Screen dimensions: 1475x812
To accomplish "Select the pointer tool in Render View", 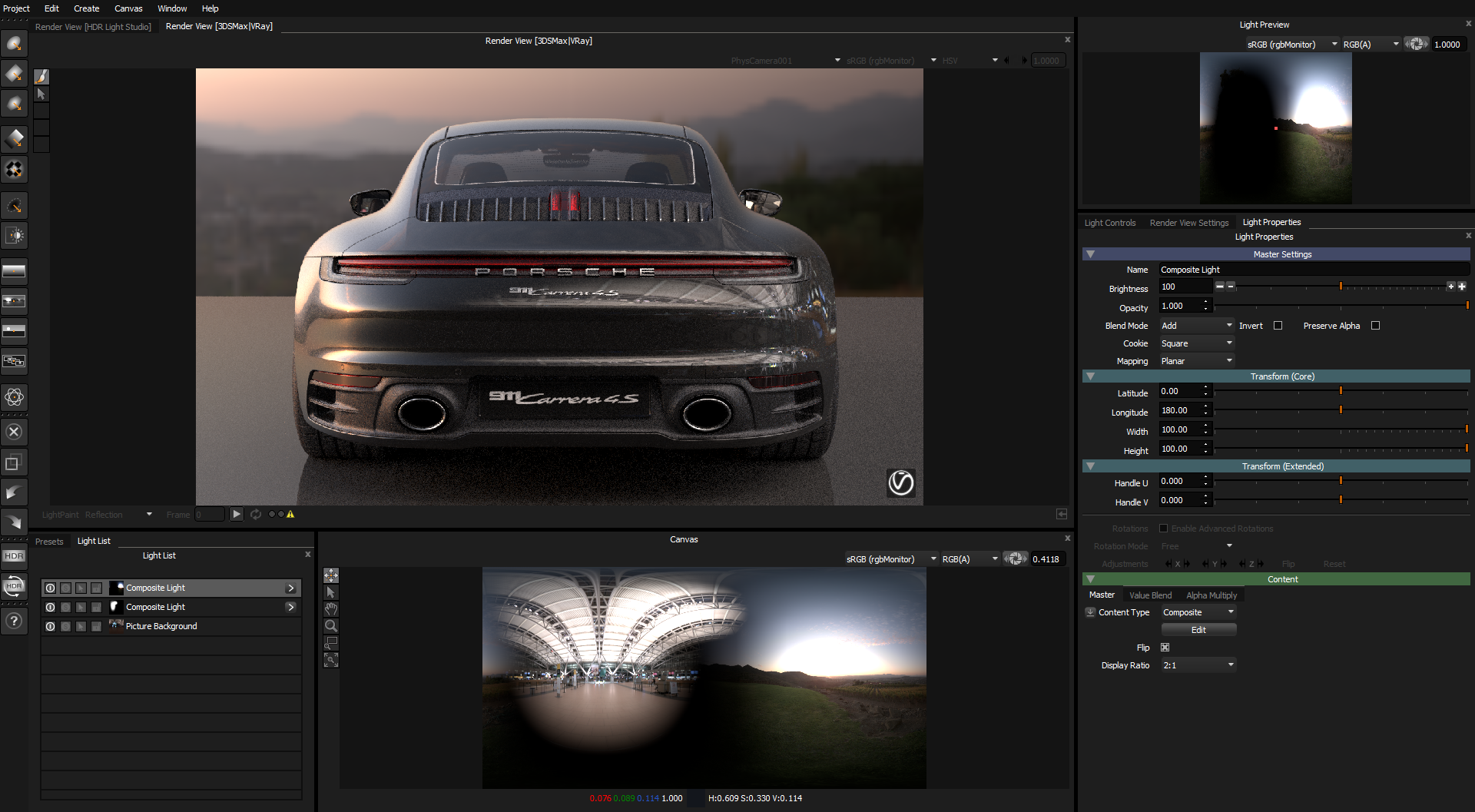I will pyautogui.click(x=41, y=94).
